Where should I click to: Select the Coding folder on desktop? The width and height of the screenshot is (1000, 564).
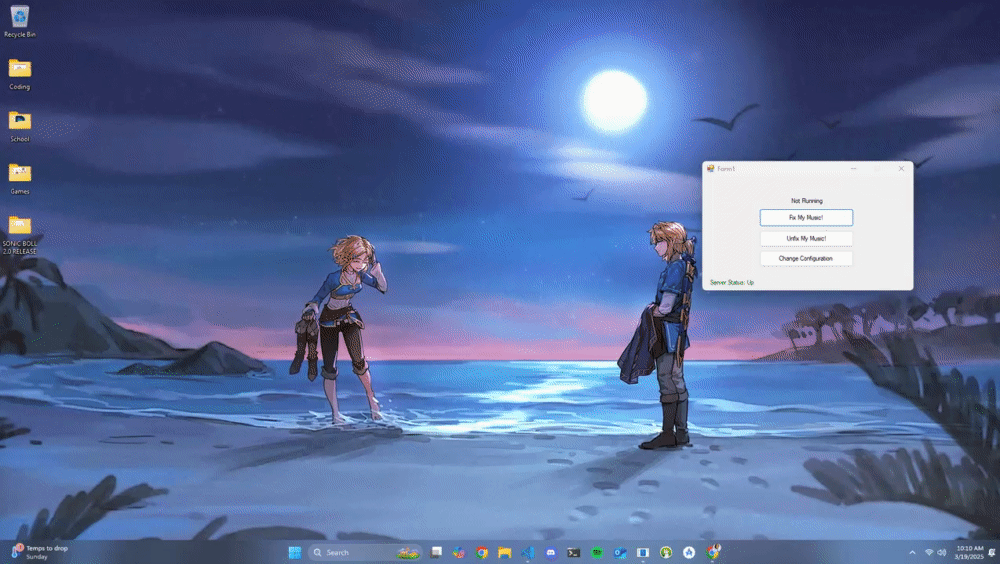coord(19,71)
